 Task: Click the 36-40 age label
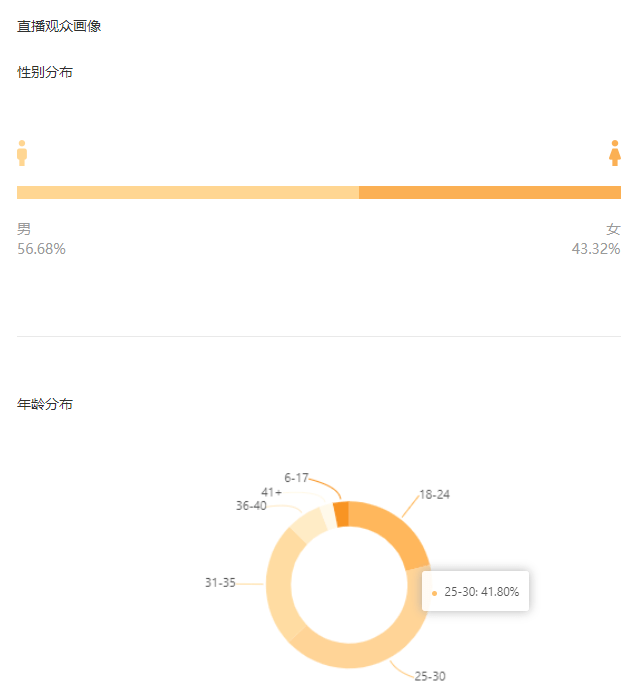tap(251, 506)
